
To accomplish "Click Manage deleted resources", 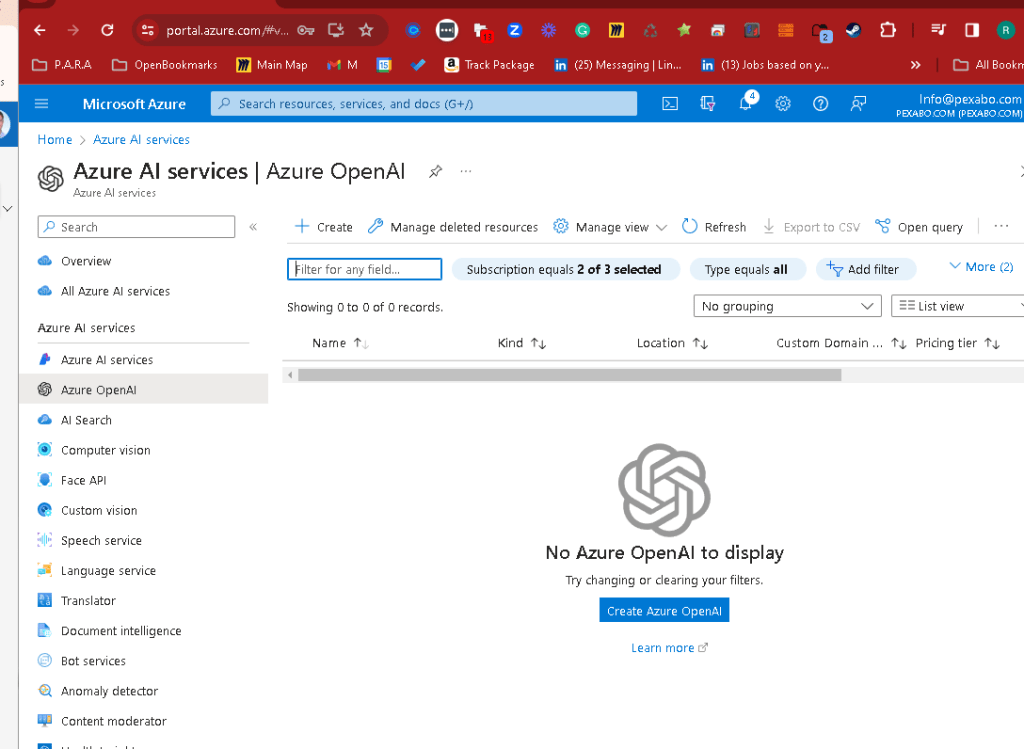I will [x=453, y=227].
